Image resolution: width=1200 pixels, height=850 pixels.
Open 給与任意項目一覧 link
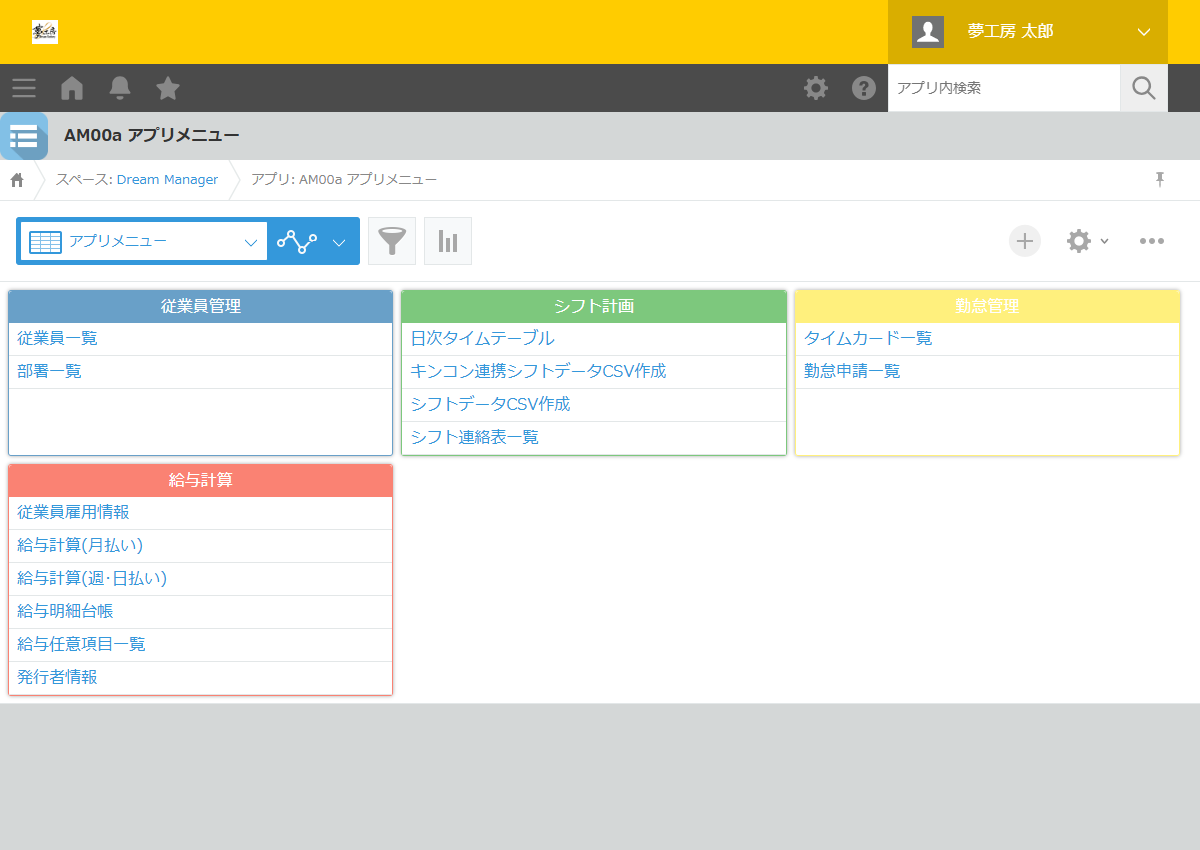[81, 645]
